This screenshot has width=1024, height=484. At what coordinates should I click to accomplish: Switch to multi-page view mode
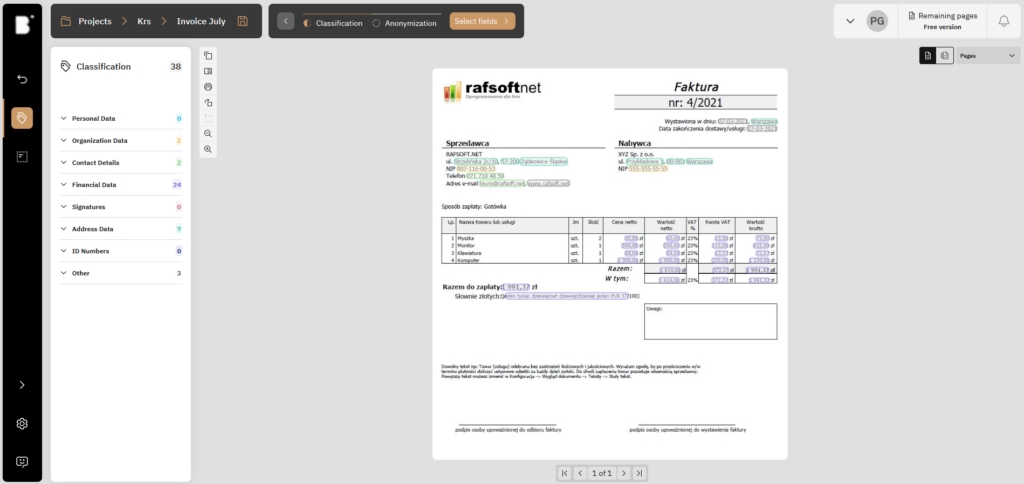click(943, 56)
